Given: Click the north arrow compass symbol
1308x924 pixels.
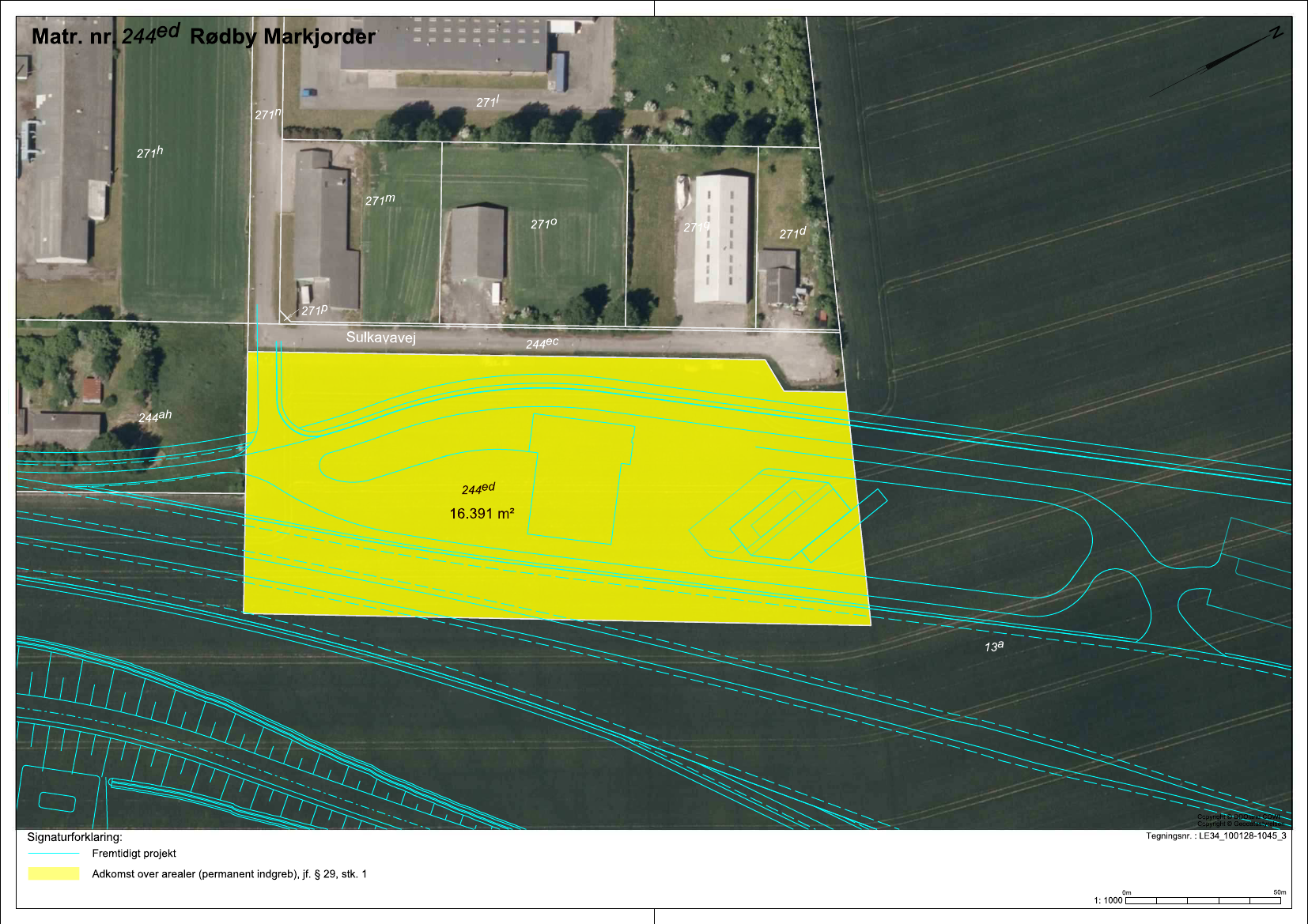Looking at the screenshot, I should [1217, 62].
